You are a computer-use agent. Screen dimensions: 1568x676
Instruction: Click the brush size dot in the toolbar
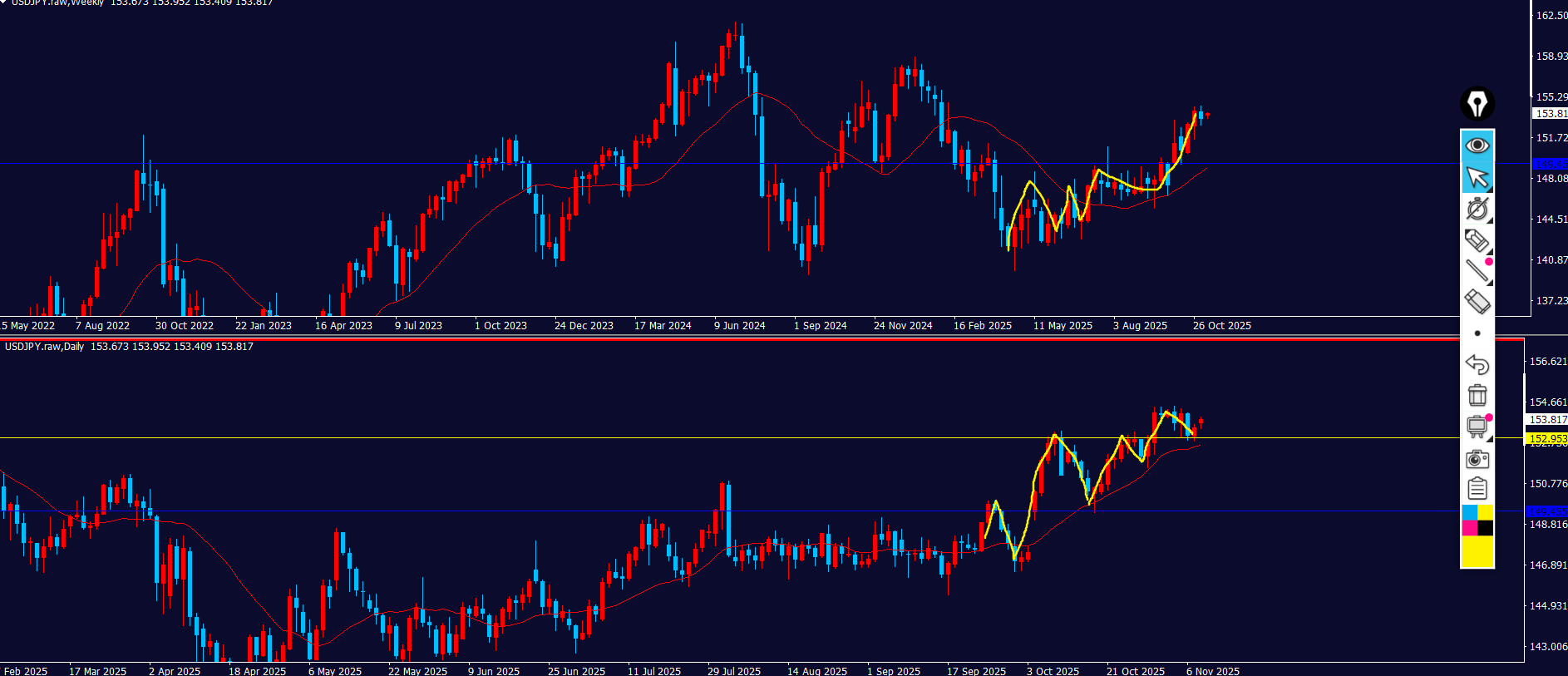pyautogui.click(x=1477, y=333)
